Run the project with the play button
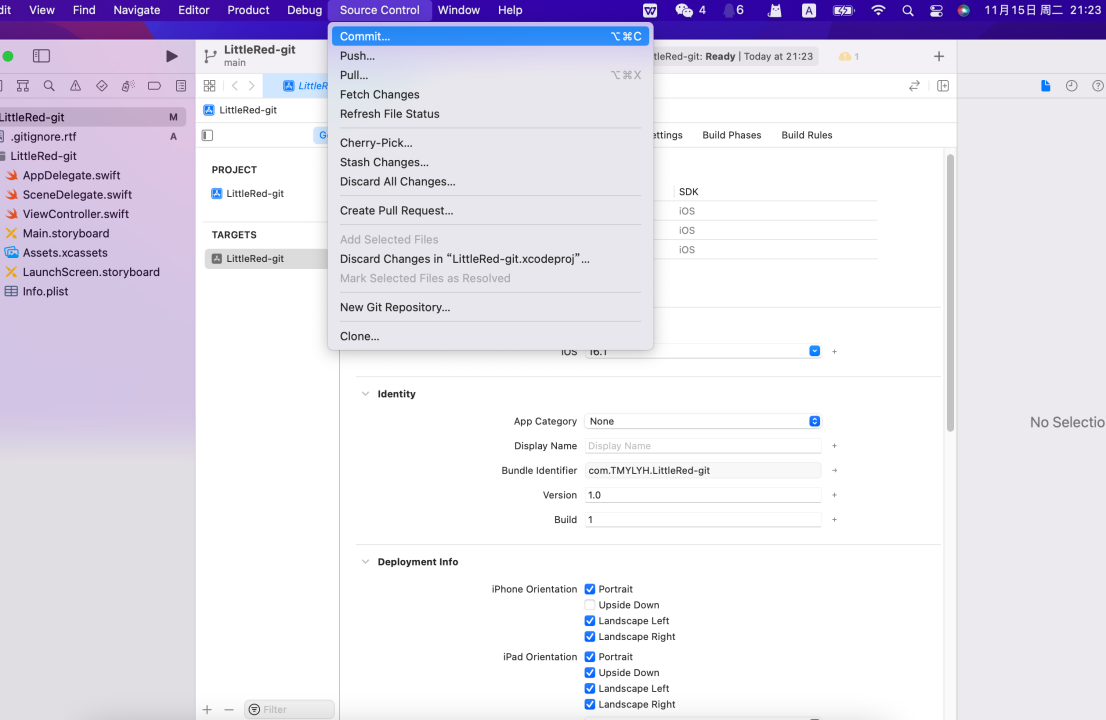Screen dimensions: 1106x720 (x=171, y=56)
